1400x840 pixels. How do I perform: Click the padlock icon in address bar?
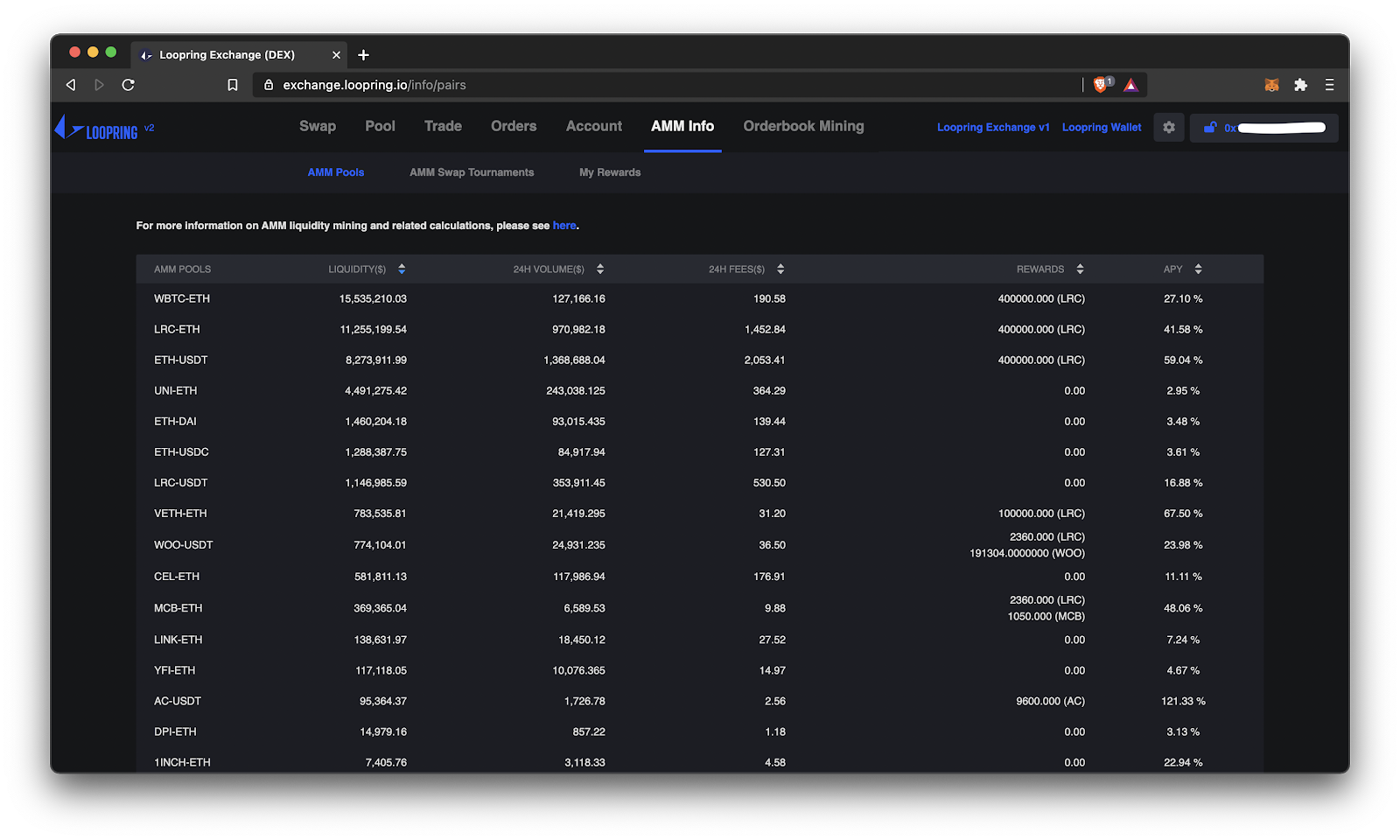click(269, 85)
